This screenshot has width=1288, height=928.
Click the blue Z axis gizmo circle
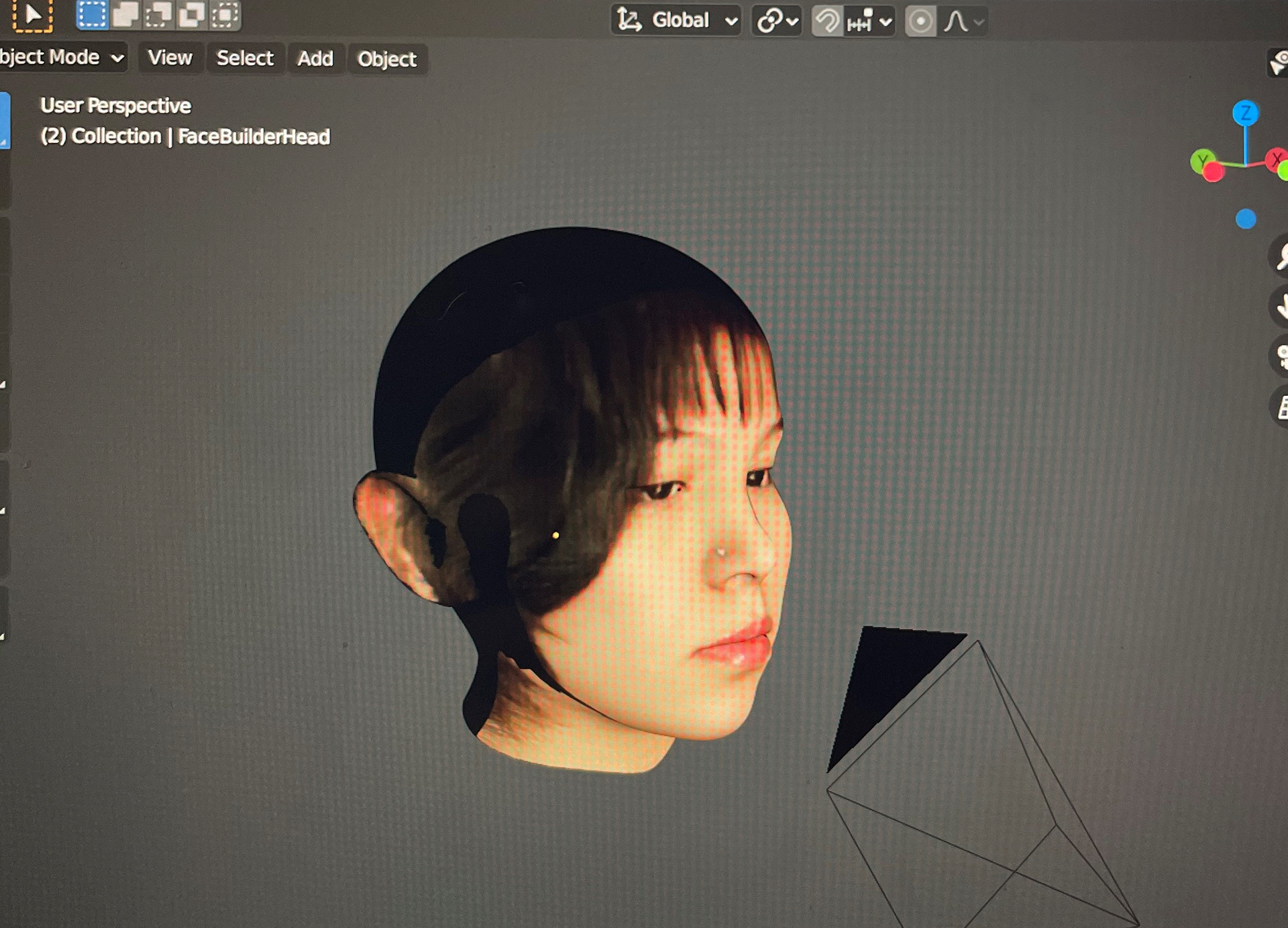pos(1245,113)
